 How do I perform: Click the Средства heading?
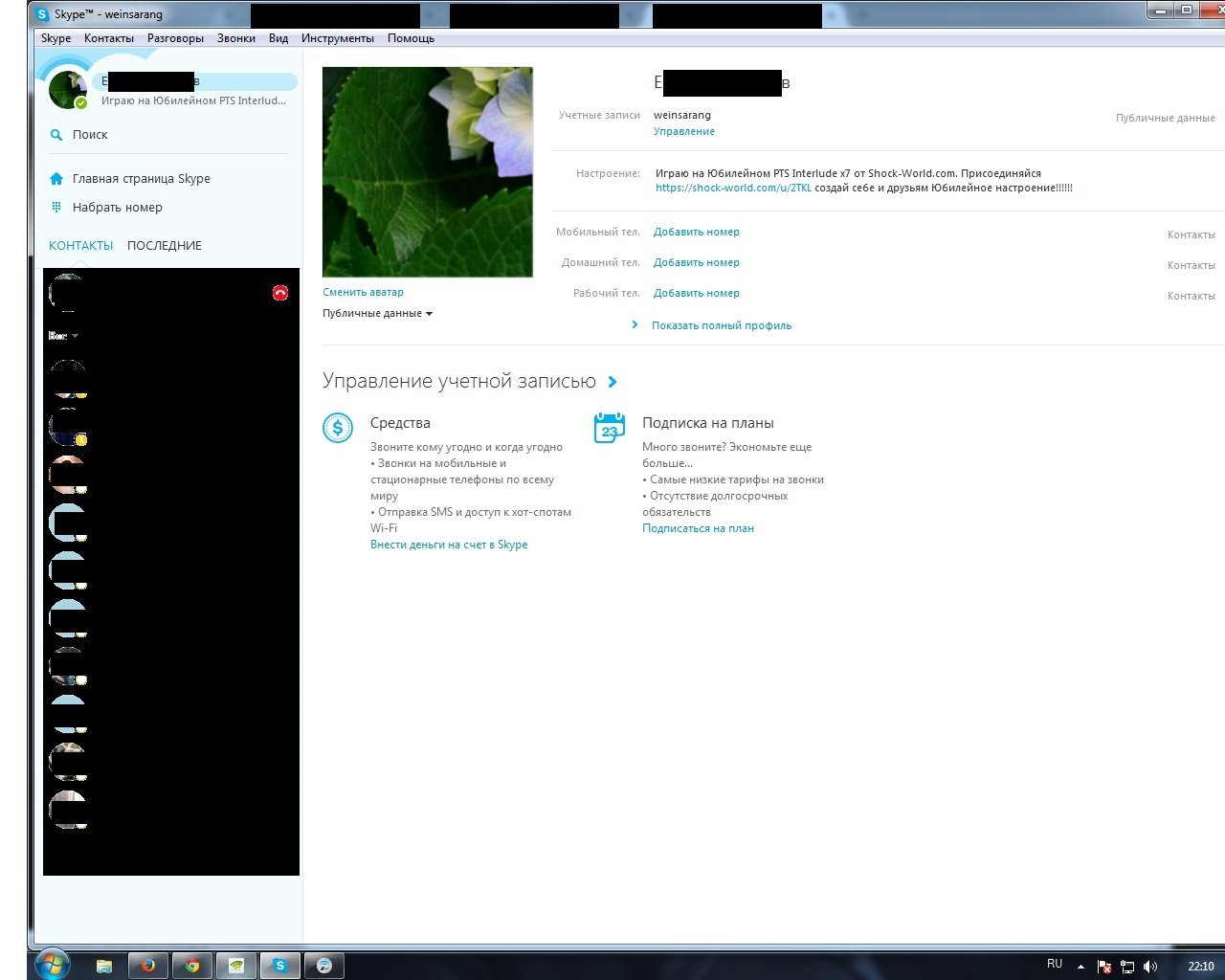click(x=400, y=423)
